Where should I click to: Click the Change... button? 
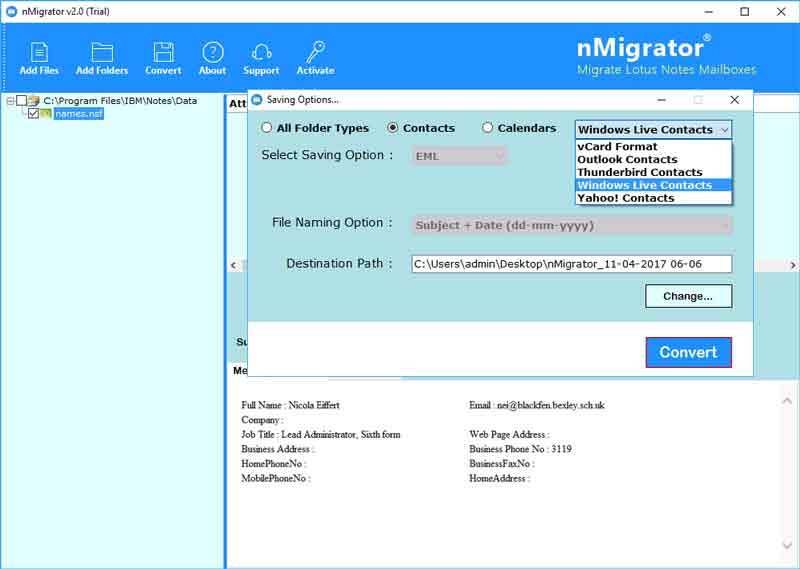688,296
